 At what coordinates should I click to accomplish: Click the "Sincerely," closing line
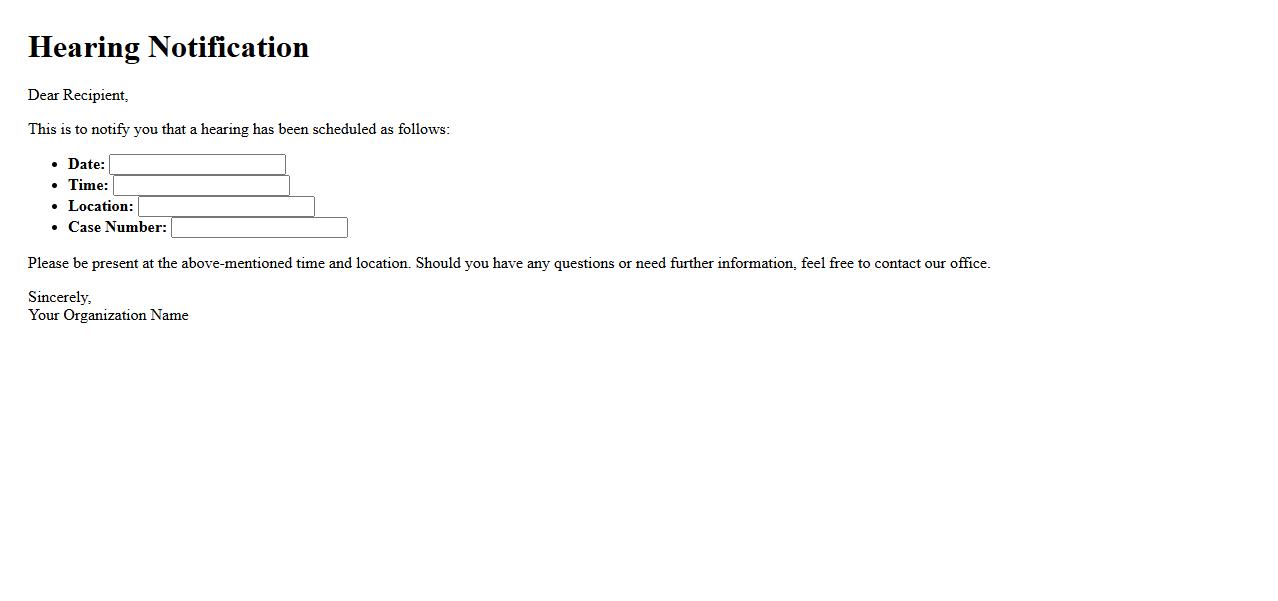(x=59, y=297)
